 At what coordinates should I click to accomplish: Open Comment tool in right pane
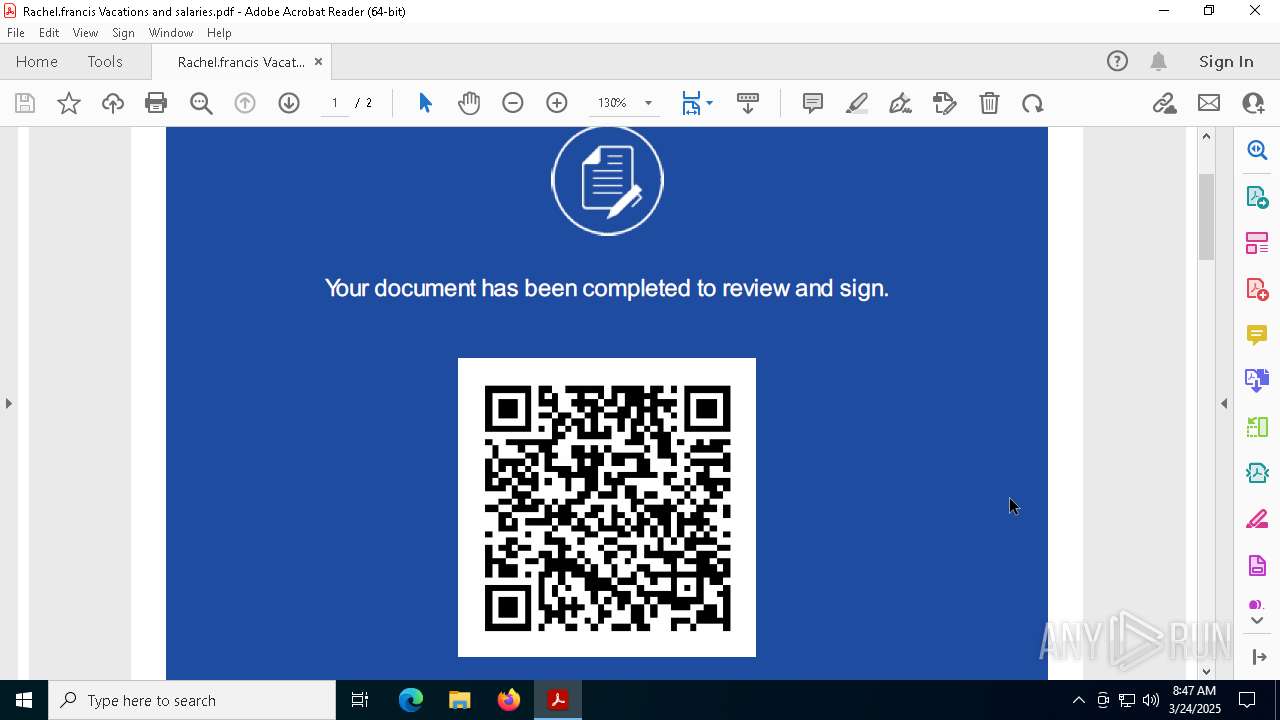[x=1257, y=335]
